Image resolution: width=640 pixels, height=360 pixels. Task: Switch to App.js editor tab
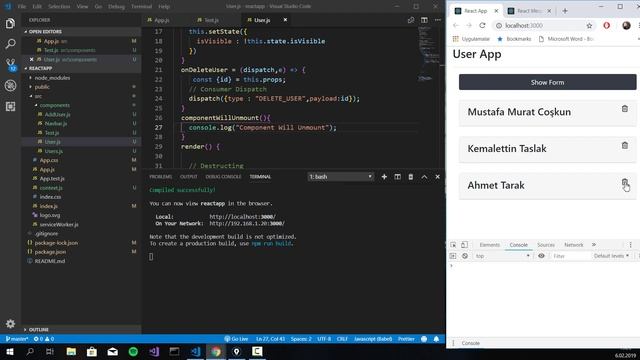(x=162, y=20)
